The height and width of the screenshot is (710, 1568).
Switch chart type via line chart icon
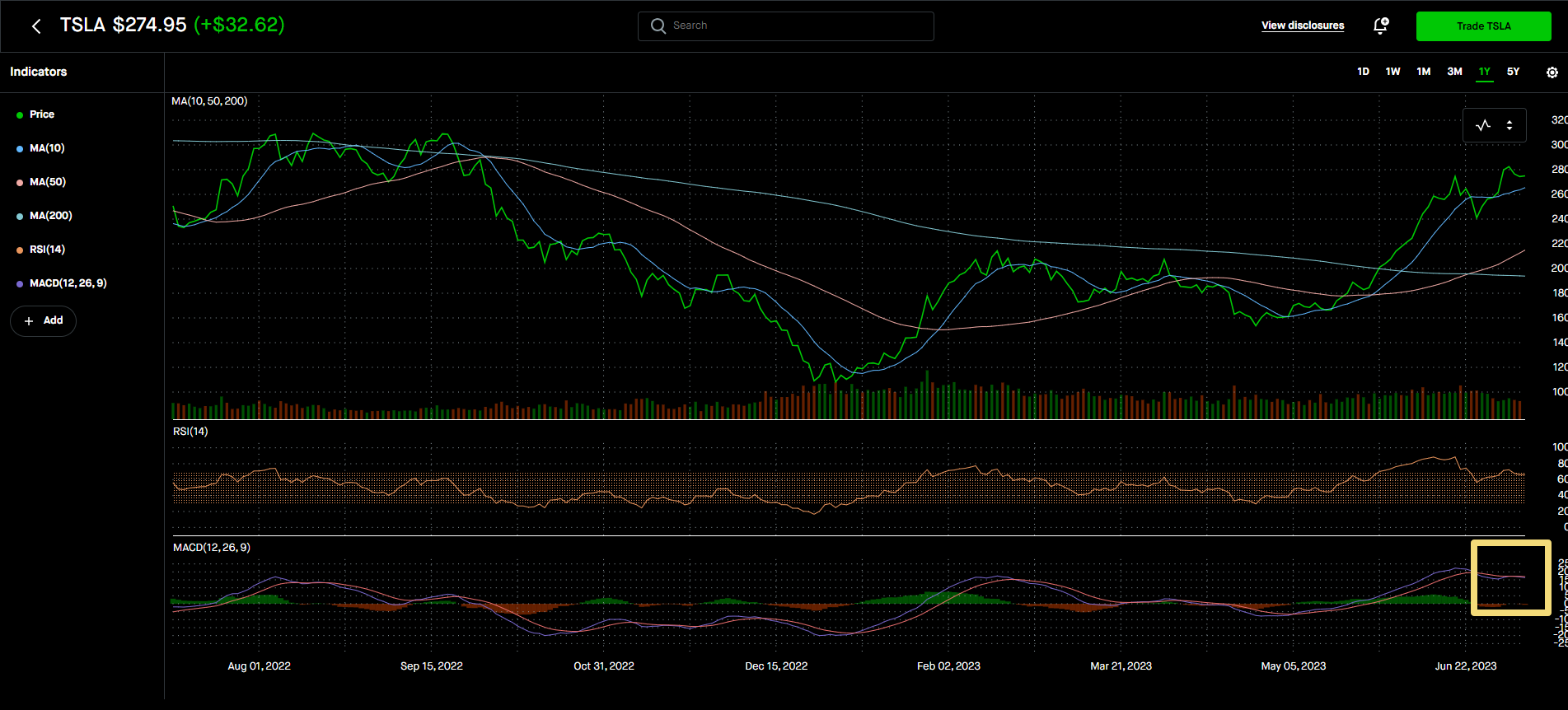(x=1483, y=125)
